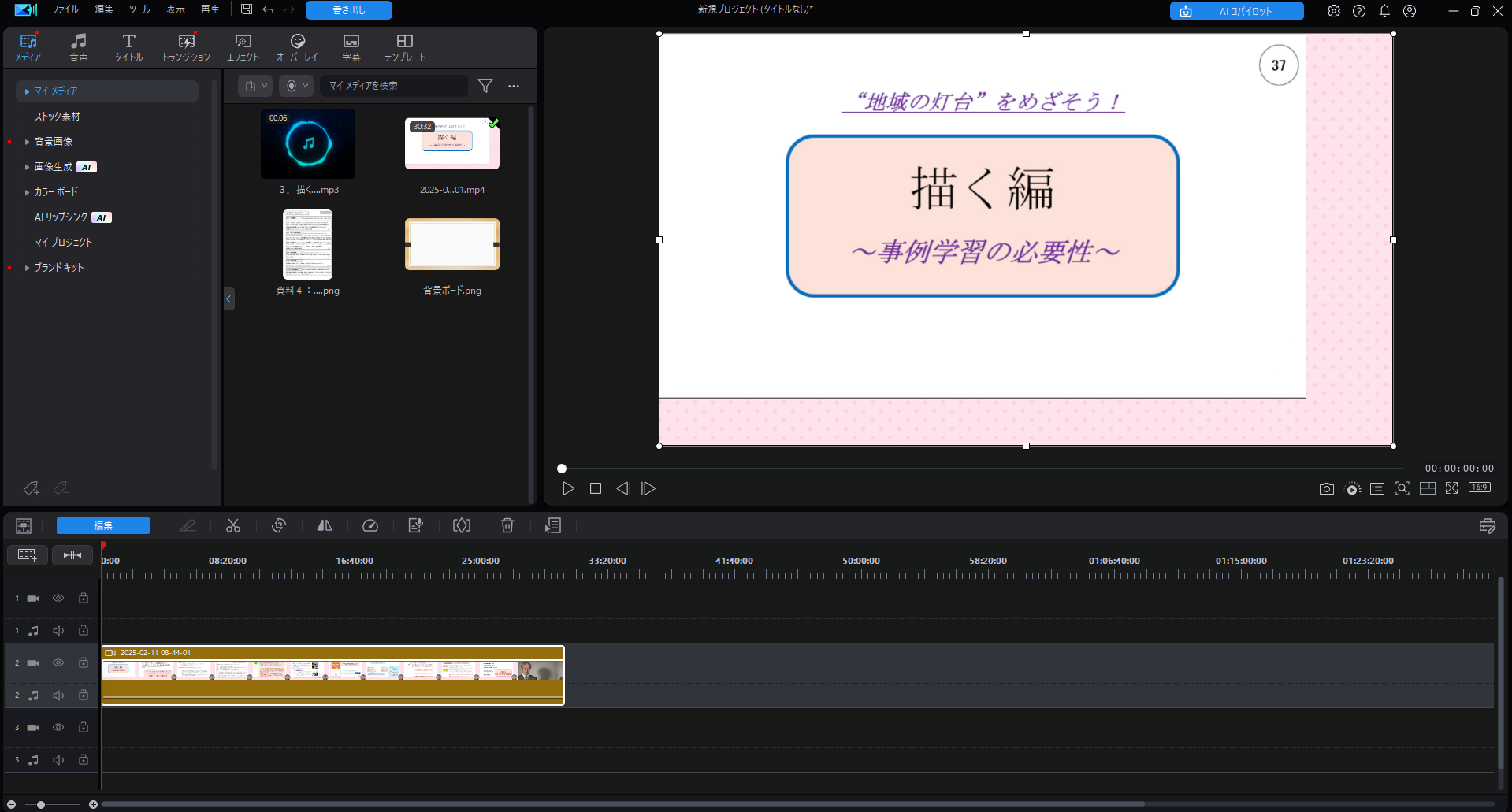Toggle visibility of video track 1
The image size is (1512, 812).
point(58,599)
